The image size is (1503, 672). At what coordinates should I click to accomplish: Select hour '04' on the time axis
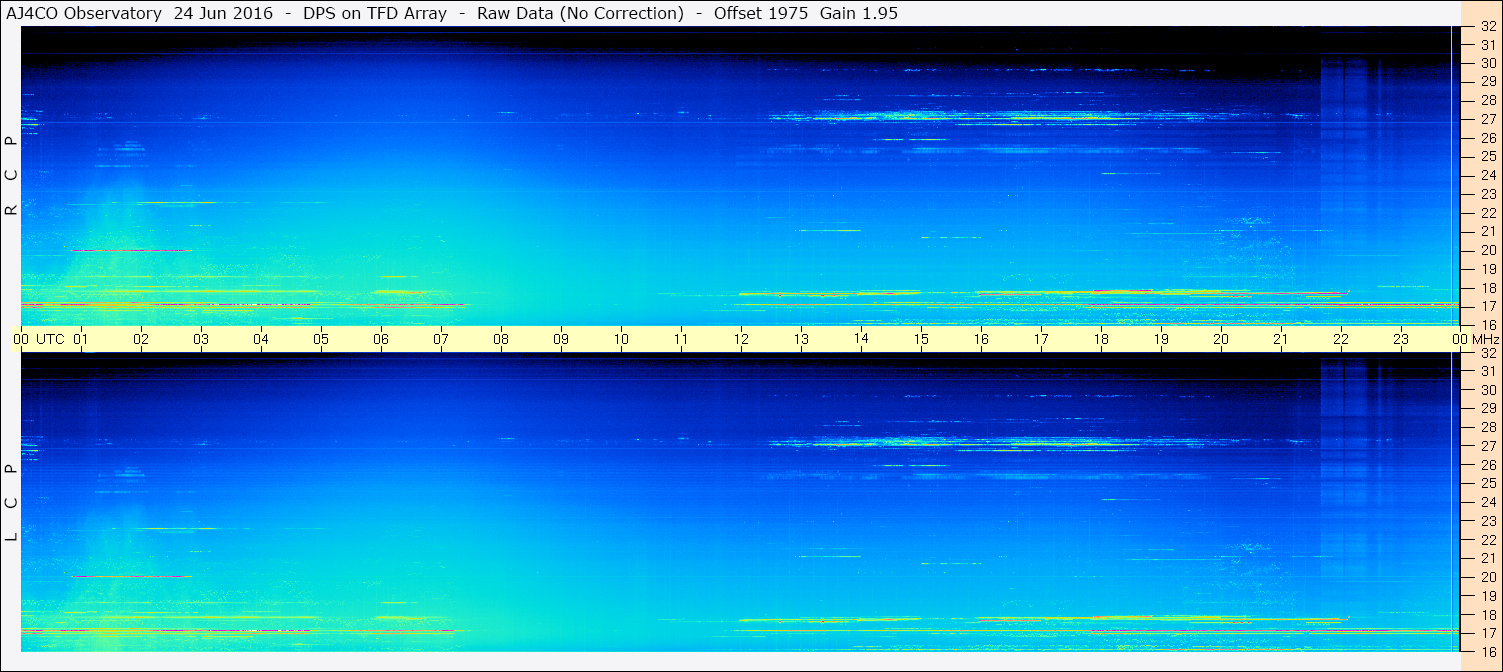coord(261,339)
